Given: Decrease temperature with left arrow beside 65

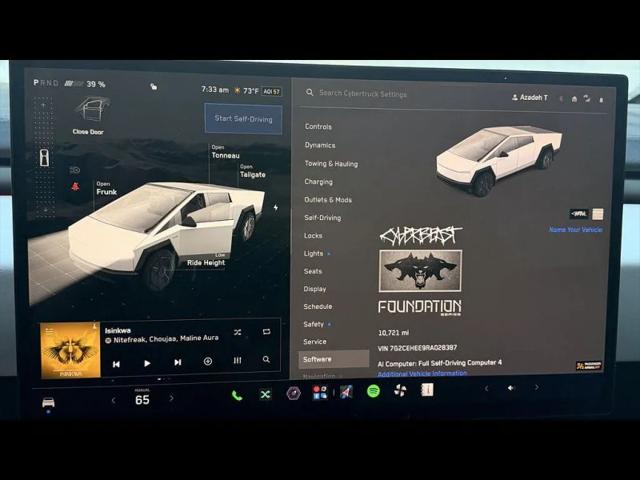Looking at the screenshot, I should coord(113,400).
